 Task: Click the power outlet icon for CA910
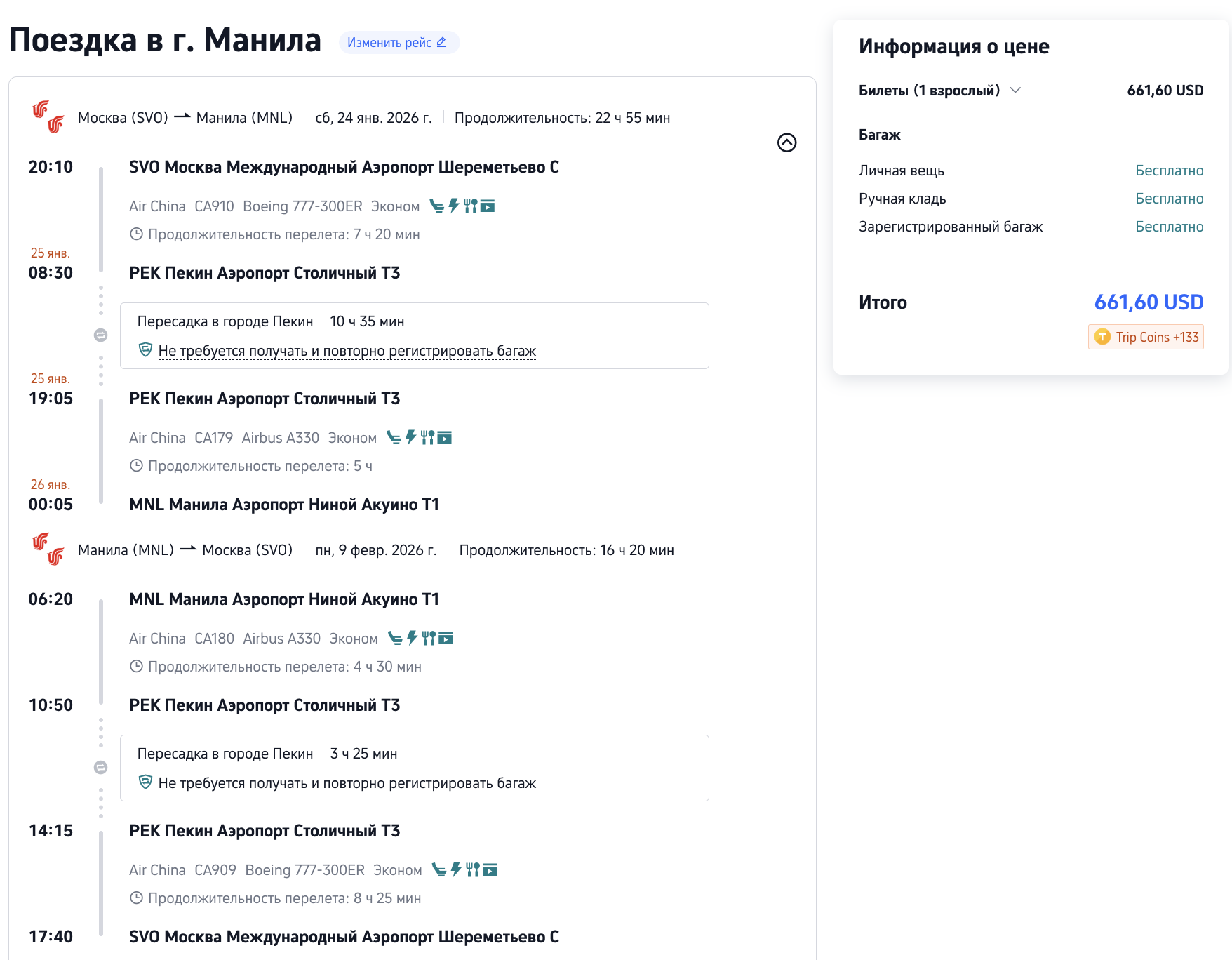click(x=454, y=206)
